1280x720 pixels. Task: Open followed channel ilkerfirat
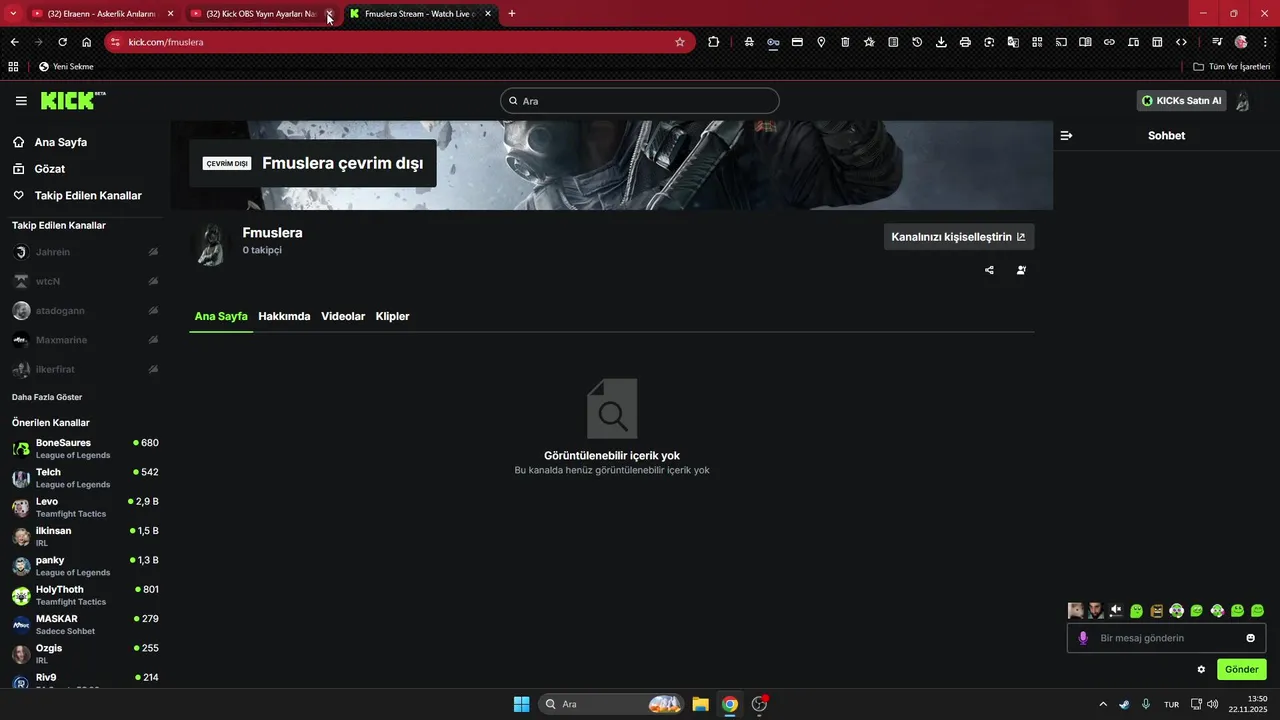[85, 369]
